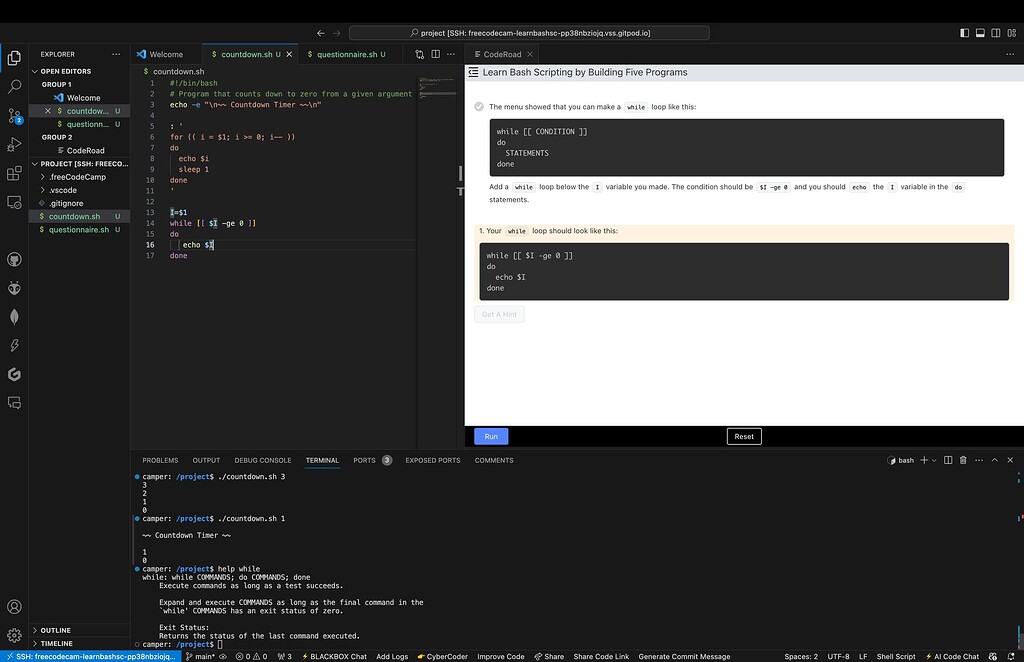Open Source Control view showing 2 pending changes

(x=13, y=117)
